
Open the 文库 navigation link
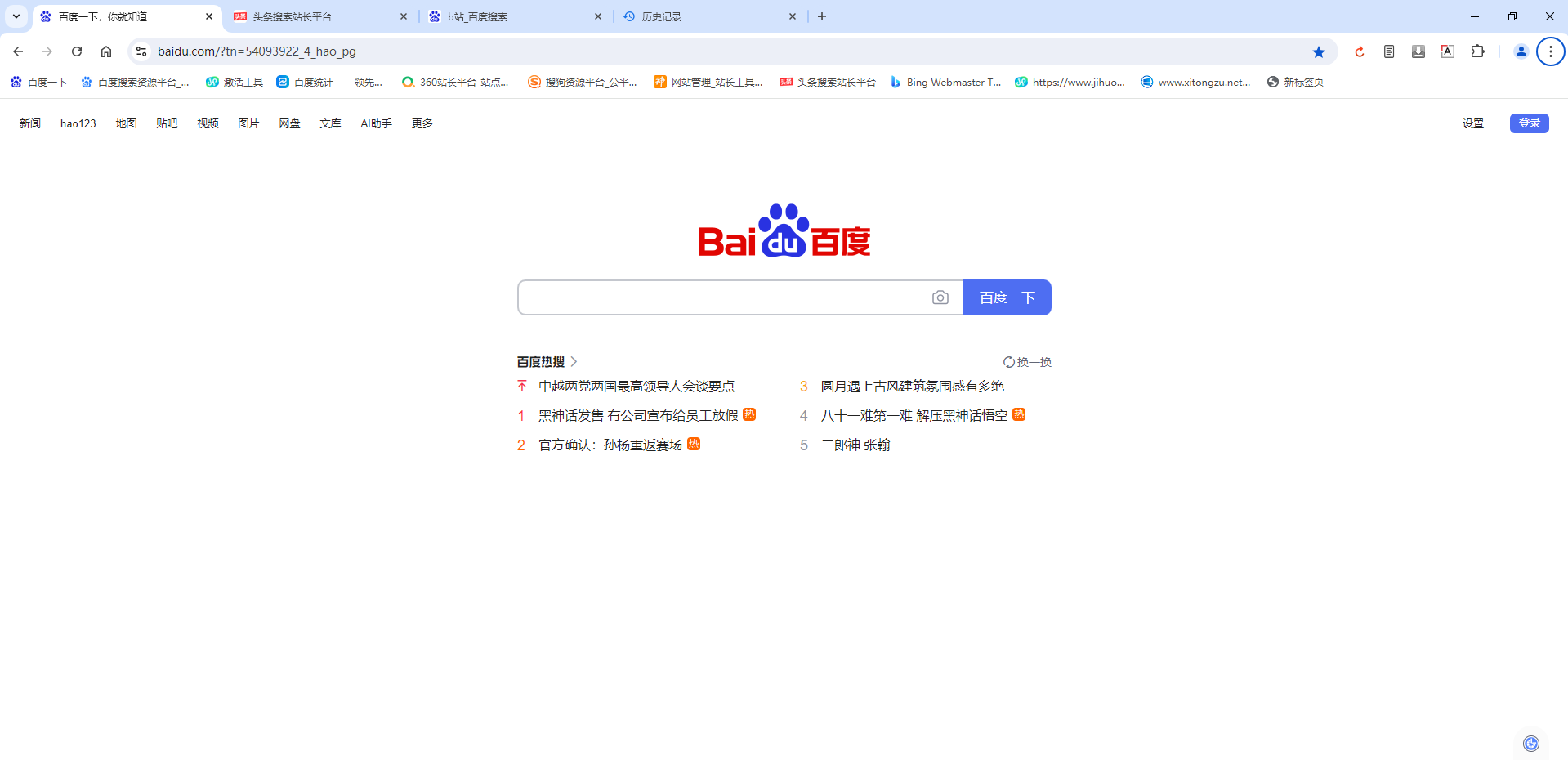[x=330, y=123]
